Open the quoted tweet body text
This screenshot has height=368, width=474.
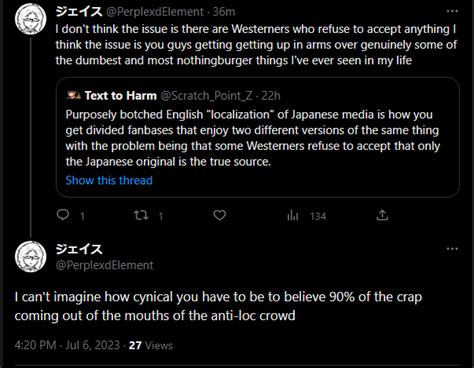pos(253,138)
